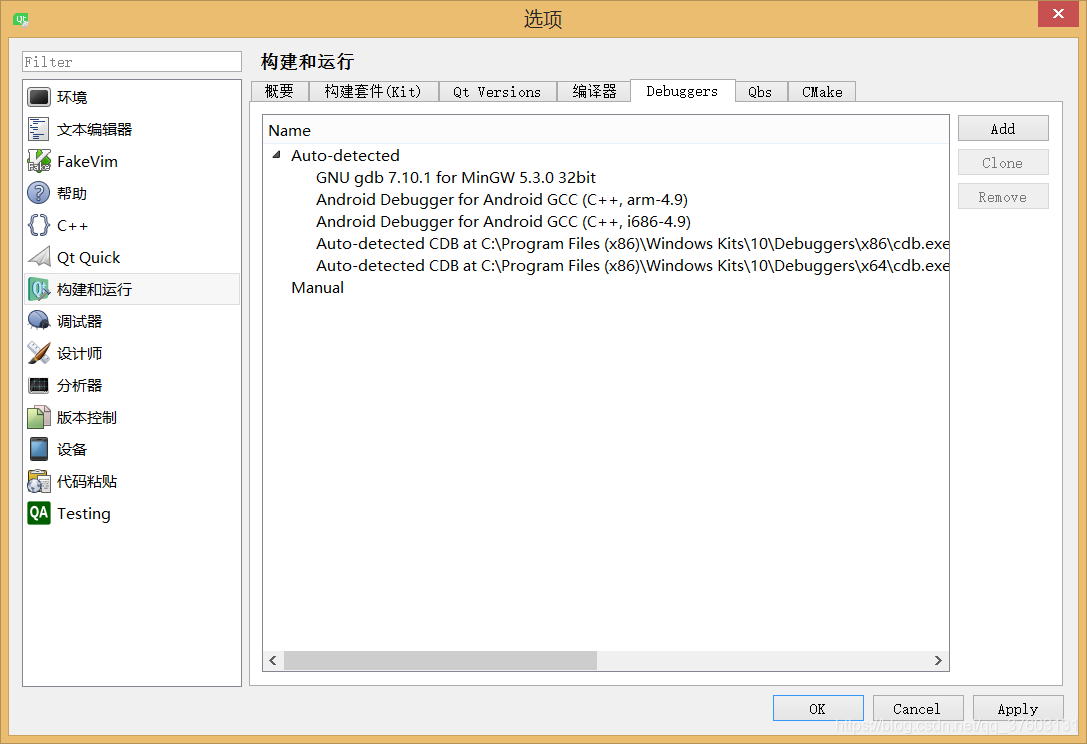Select GNU gdb 7.10.1 for MinGW entry
The width and height of the screenshot is (1087, 744).
click(455, 178)
